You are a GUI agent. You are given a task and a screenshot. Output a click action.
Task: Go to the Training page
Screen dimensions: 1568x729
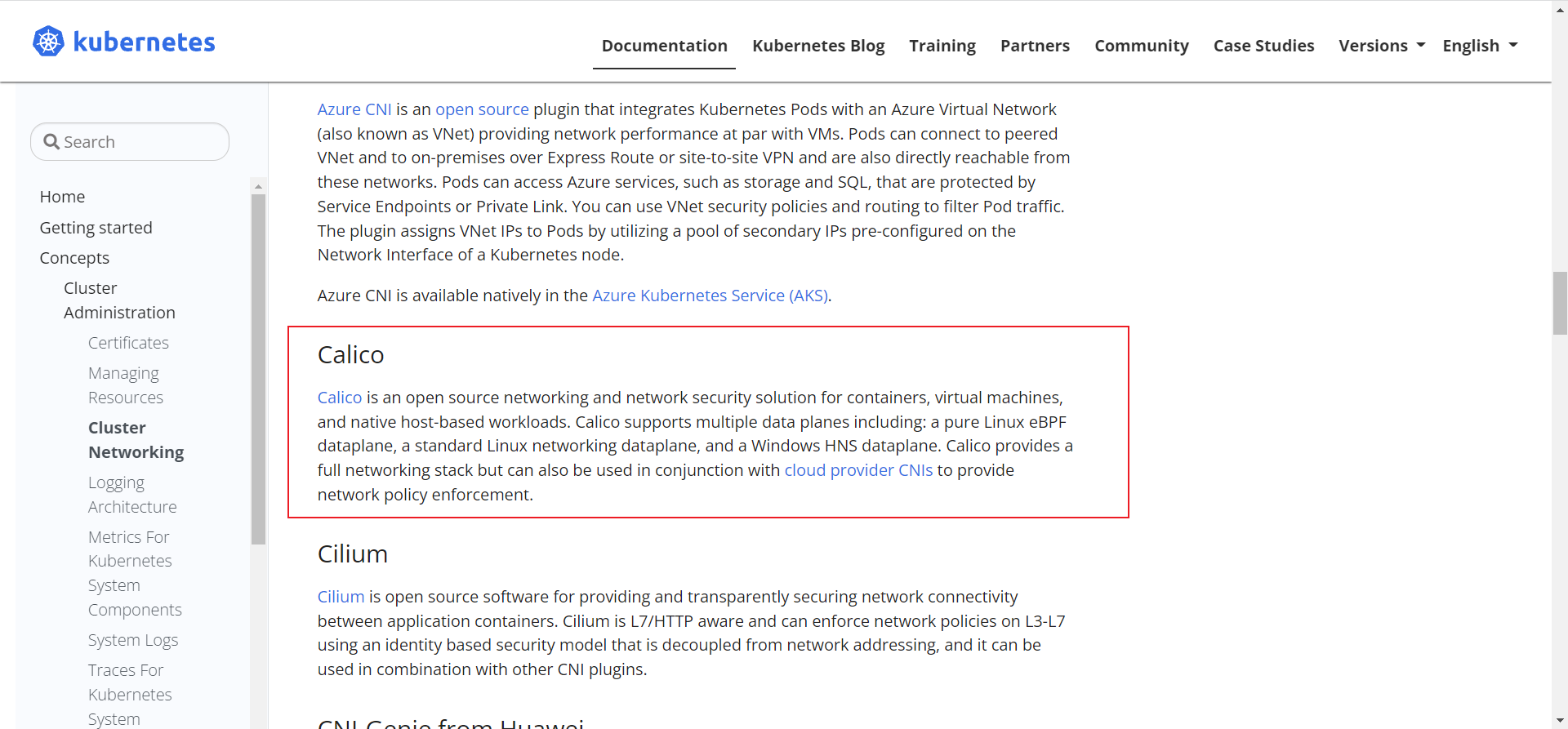[x=942, y=47]
